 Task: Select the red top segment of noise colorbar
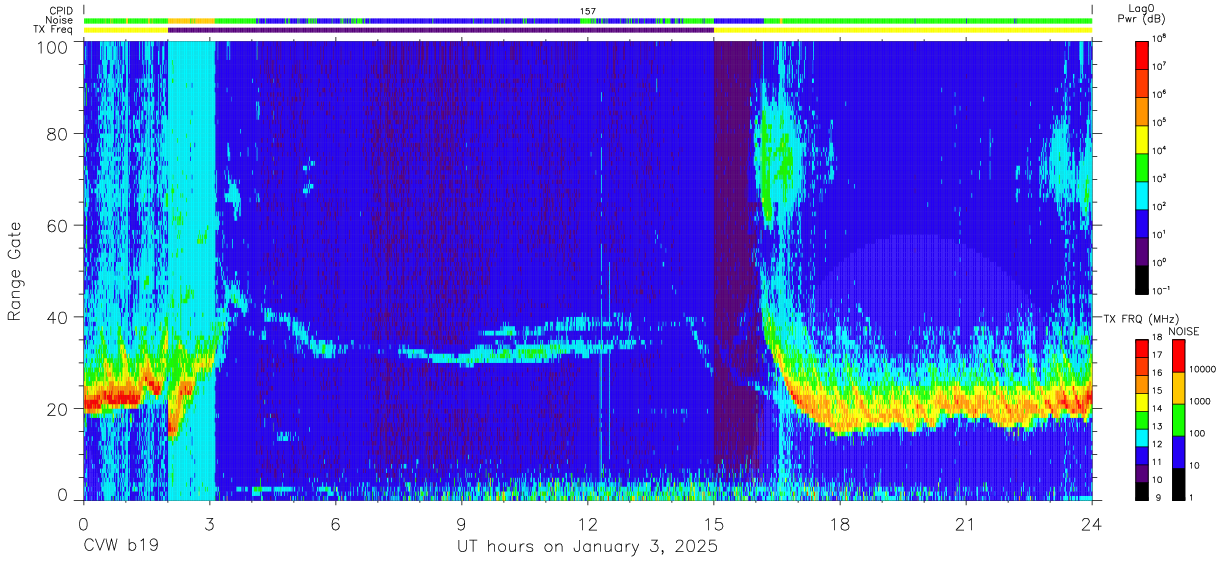pyautogui.click(x=1180, y=355)
